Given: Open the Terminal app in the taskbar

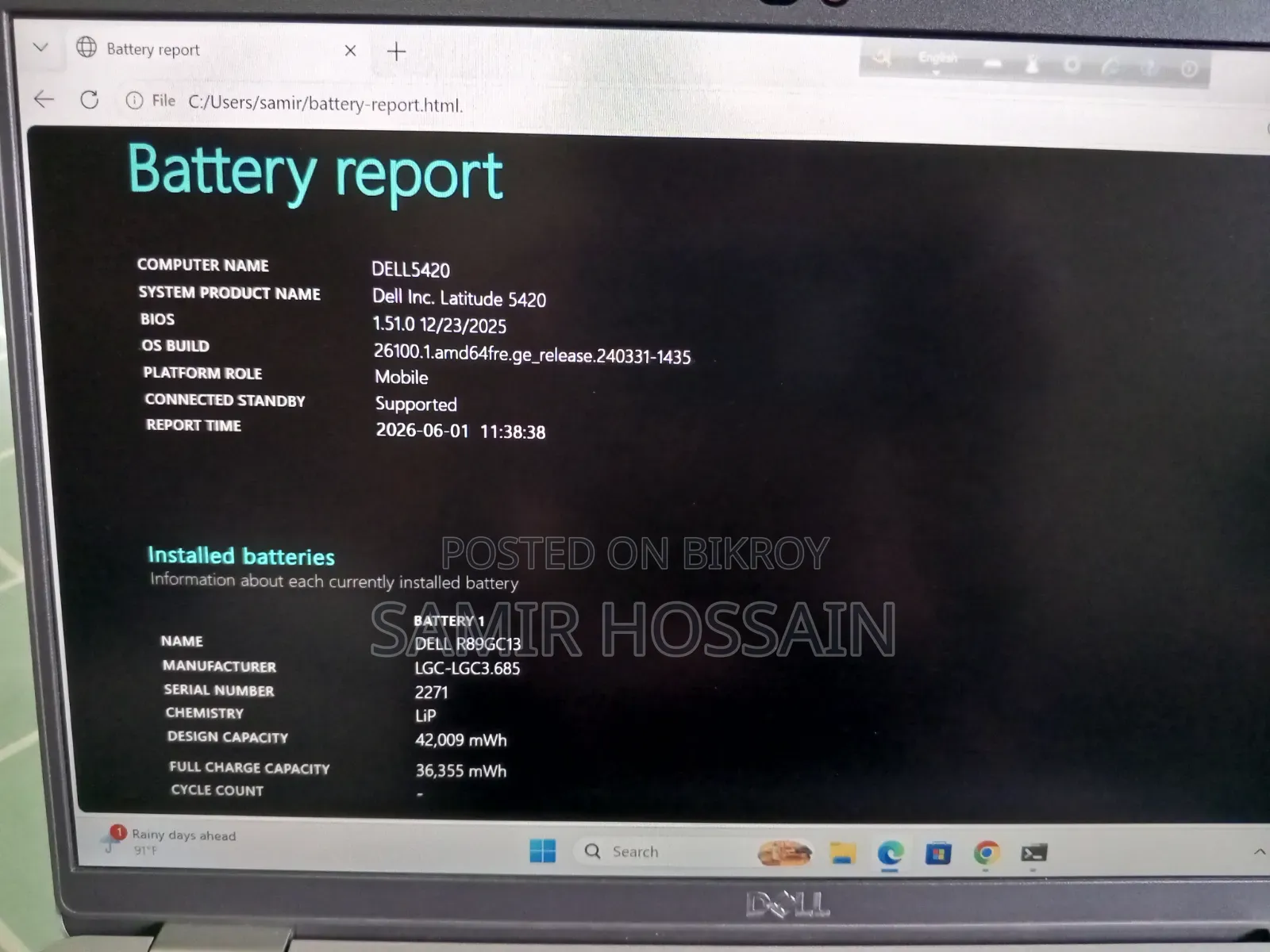Looking at the screenshot, I should point(1033,854).
